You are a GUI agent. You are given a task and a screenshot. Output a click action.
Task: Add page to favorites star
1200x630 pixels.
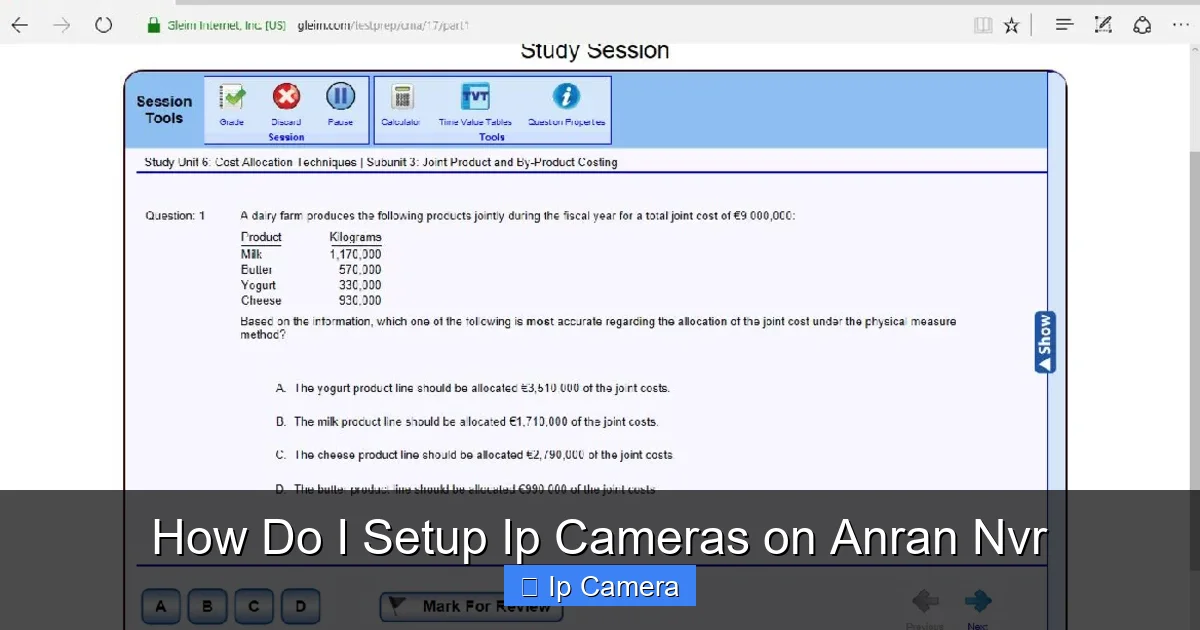coord(1011,25)
